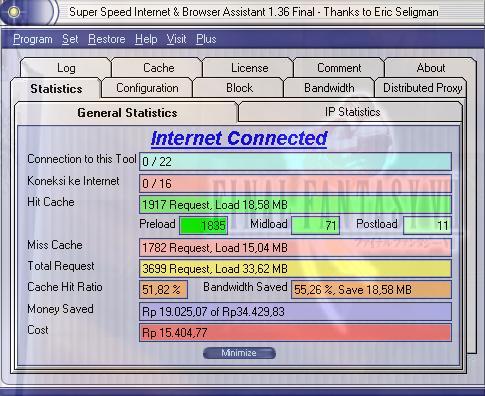This screenshot has width=485, height=396.
Task: Click the 'Preload' label
Action: tap(157, 224)
